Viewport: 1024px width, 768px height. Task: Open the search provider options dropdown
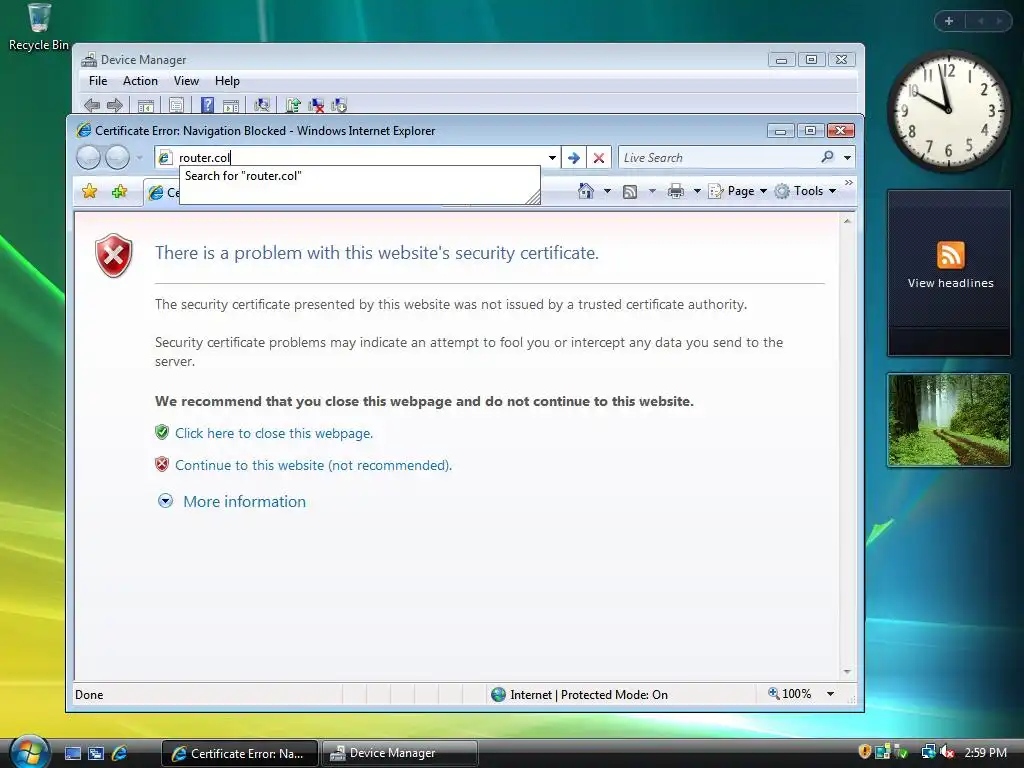pyautogui.click(x=847, y=157)
